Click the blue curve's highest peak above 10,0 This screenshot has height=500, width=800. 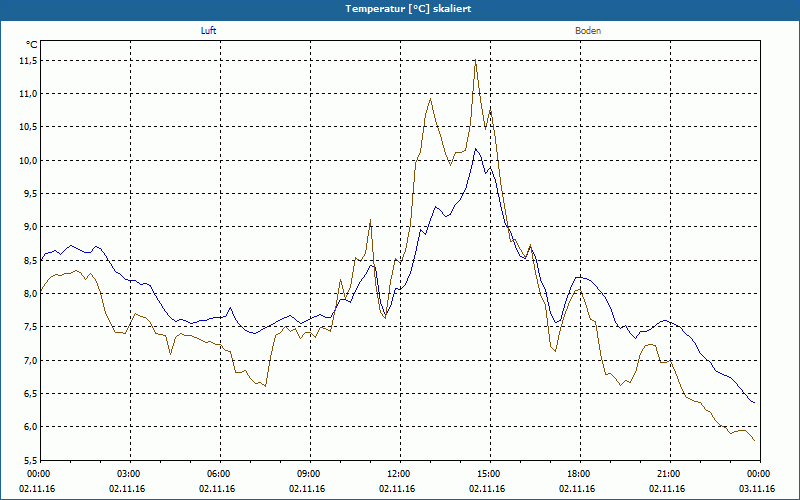[477, 149]
